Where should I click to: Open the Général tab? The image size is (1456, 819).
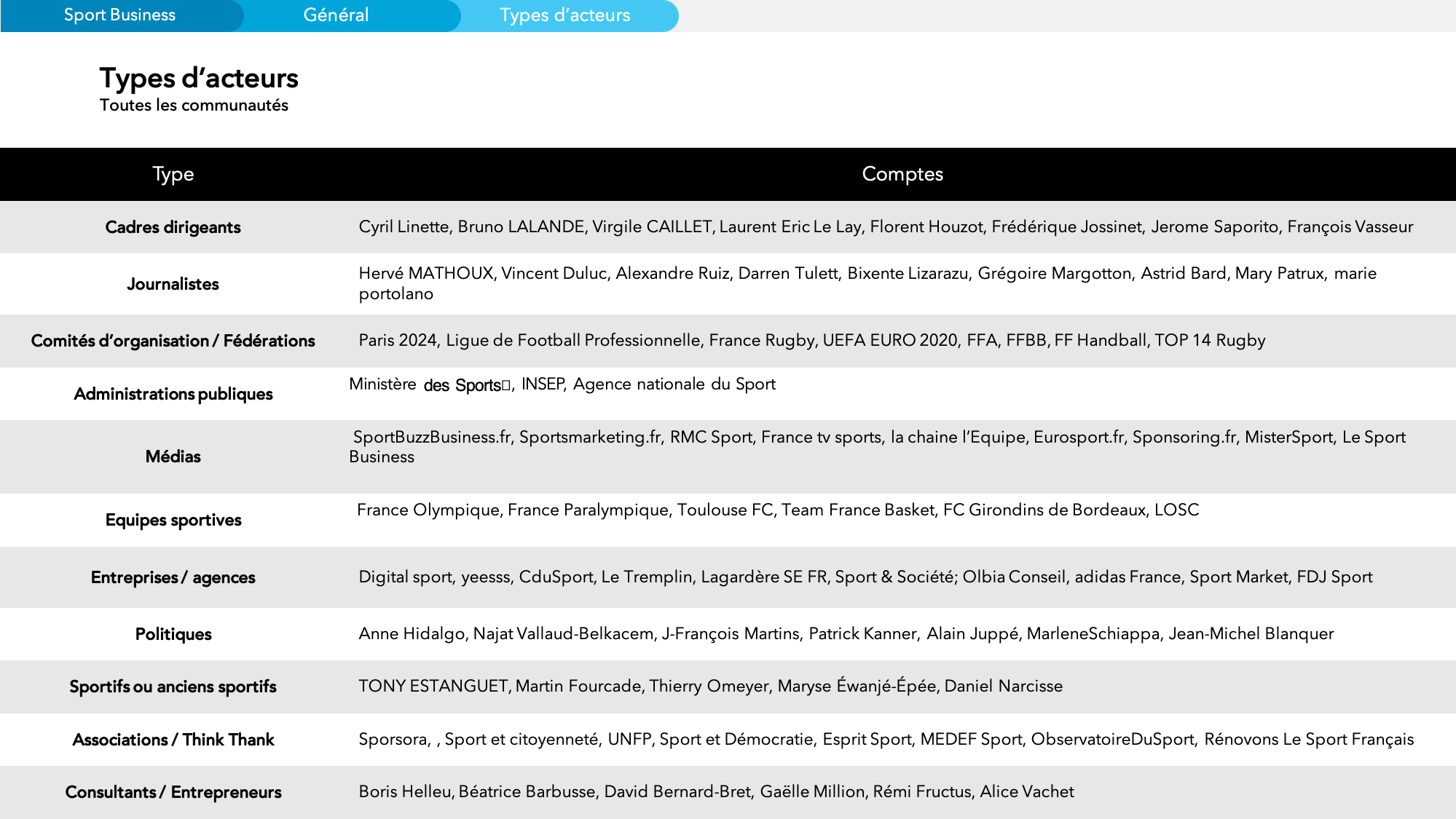[337, 15]
